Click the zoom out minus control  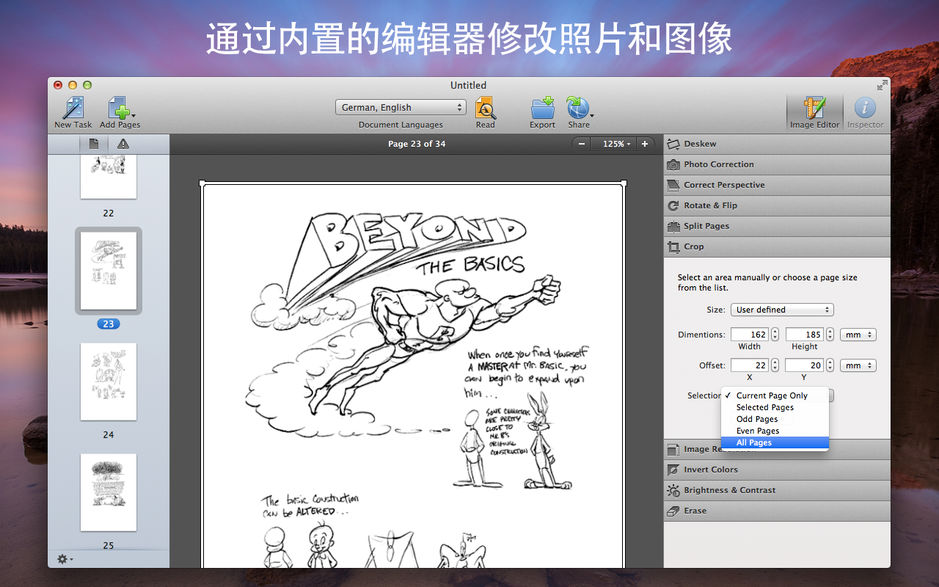pos(580,143)
